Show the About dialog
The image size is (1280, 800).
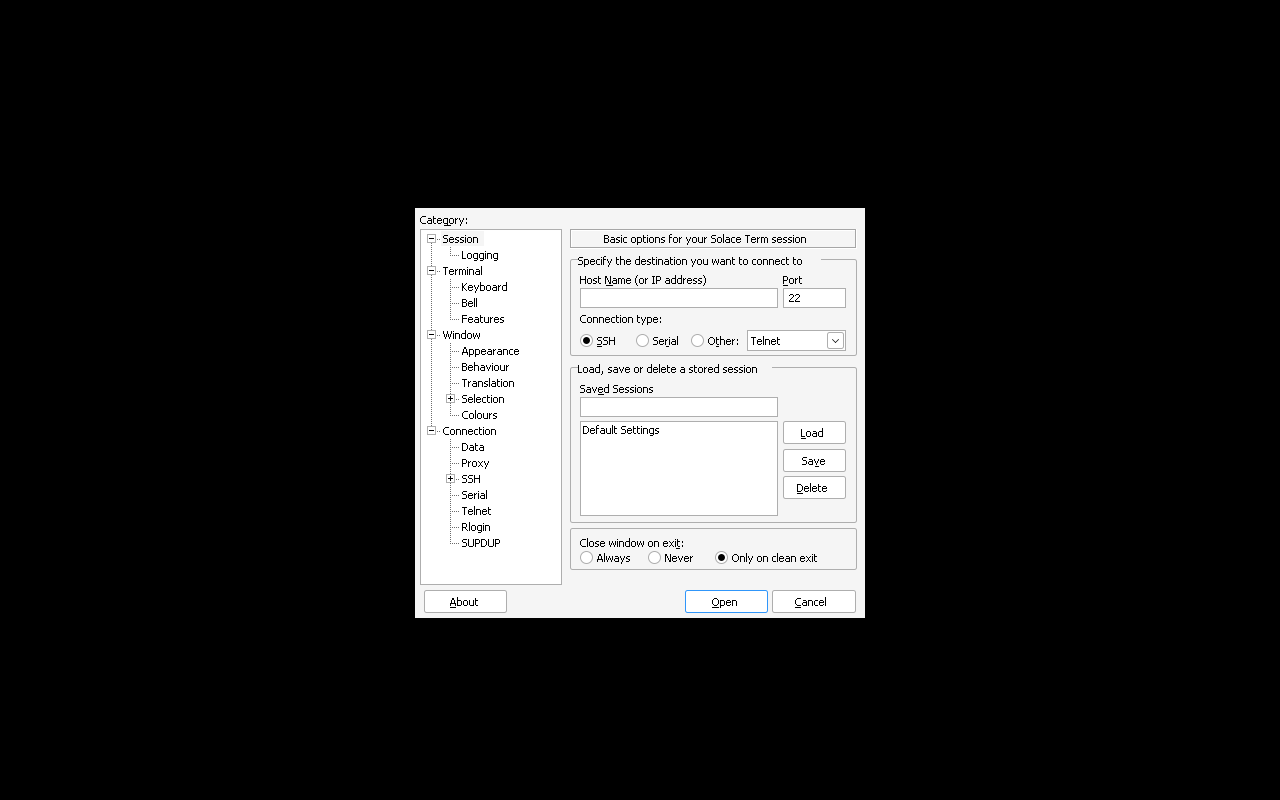(x=465, y=602)
